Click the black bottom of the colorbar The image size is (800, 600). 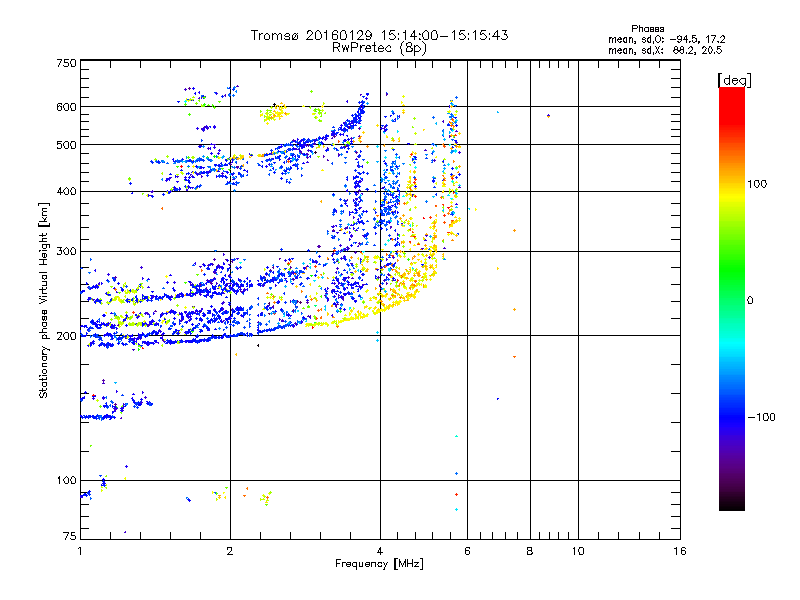(x=732, y=503)
